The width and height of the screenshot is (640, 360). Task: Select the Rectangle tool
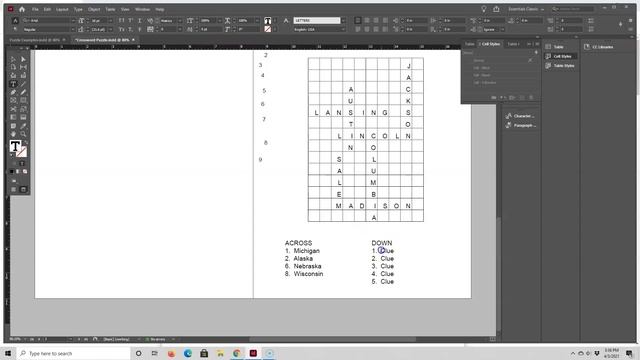[23, 100]
